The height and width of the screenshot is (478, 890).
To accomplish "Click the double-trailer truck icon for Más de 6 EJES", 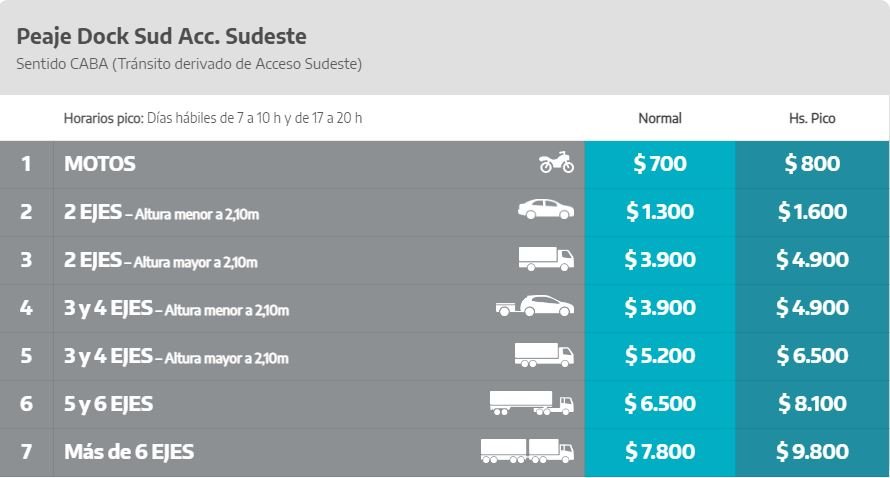I will (527, 451).
